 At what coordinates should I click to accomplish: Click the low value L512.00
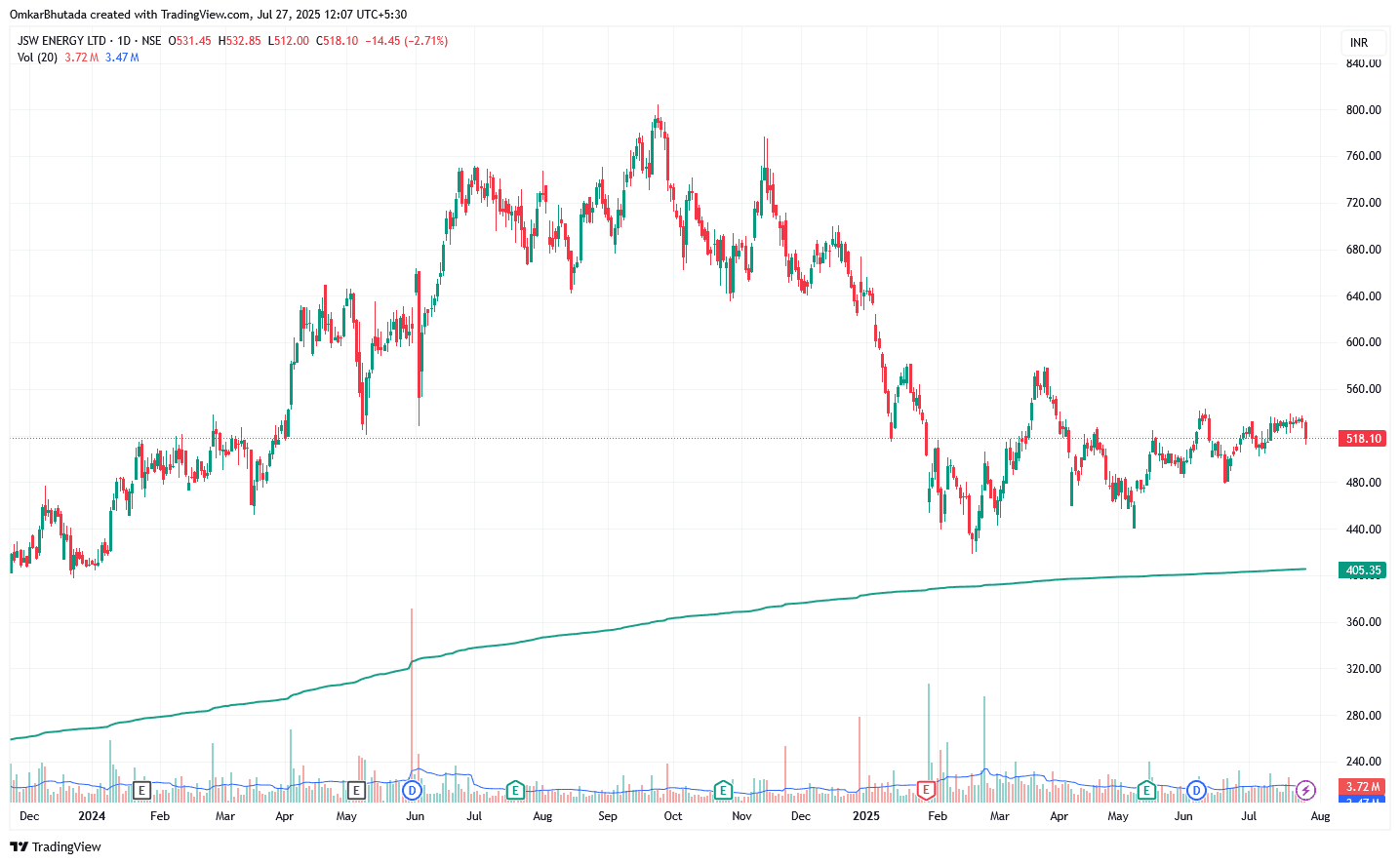(289, 41)
